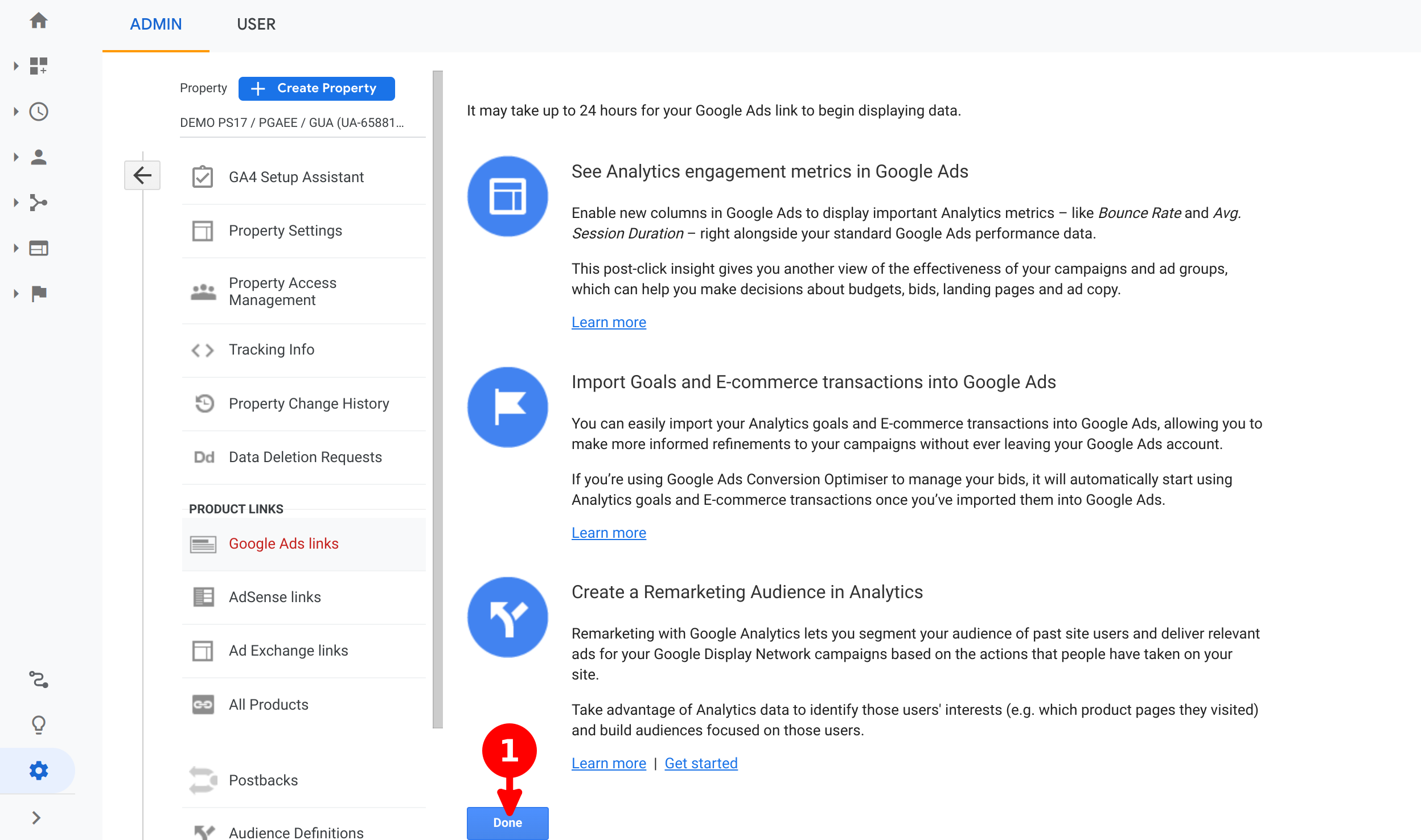Open the Behavior panel icon
1421x840 pixels.
[39, 248]
